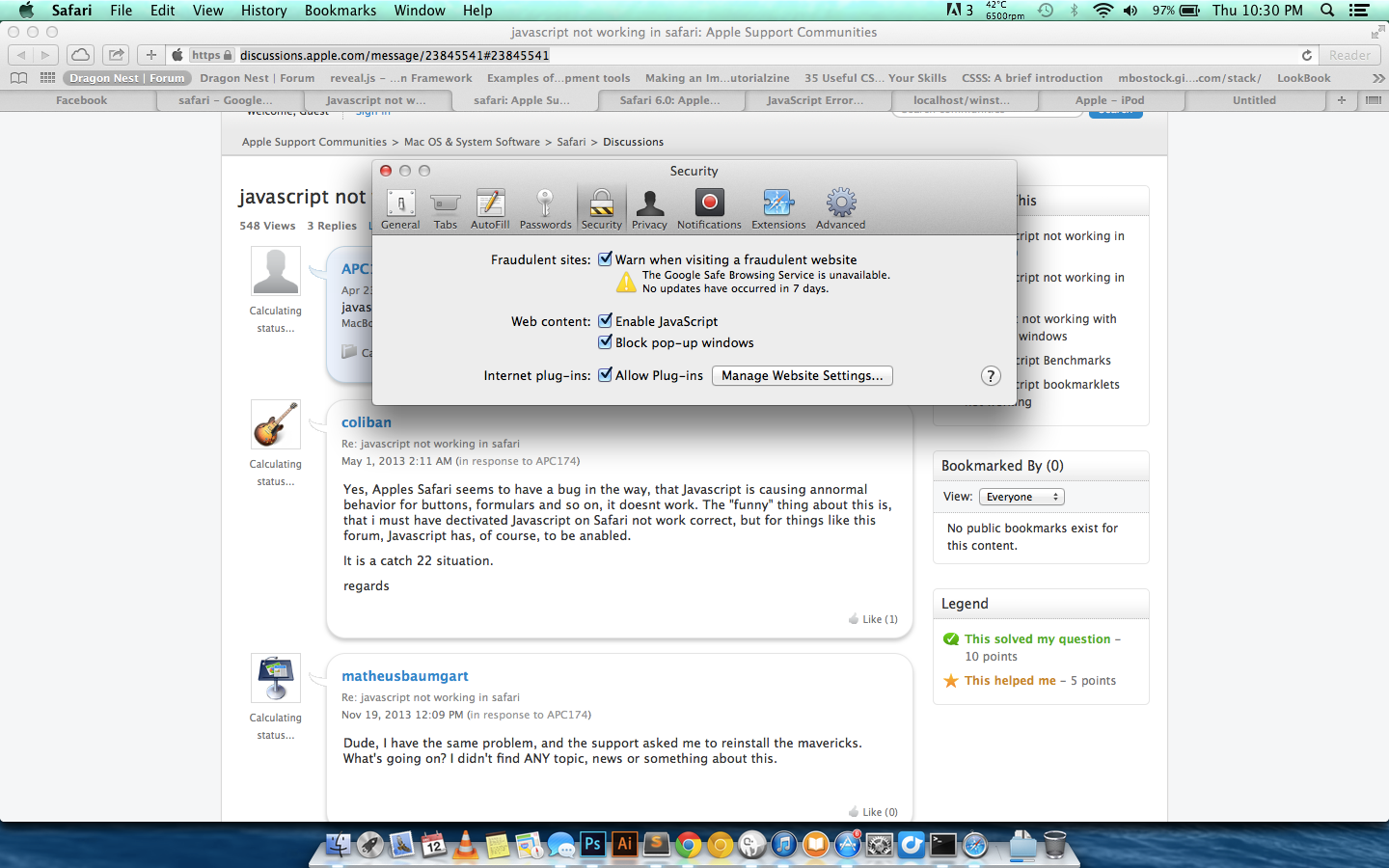Screen dimensions: 1389x868
Task: Open the General preferences pane
Action: coord(400,209)
